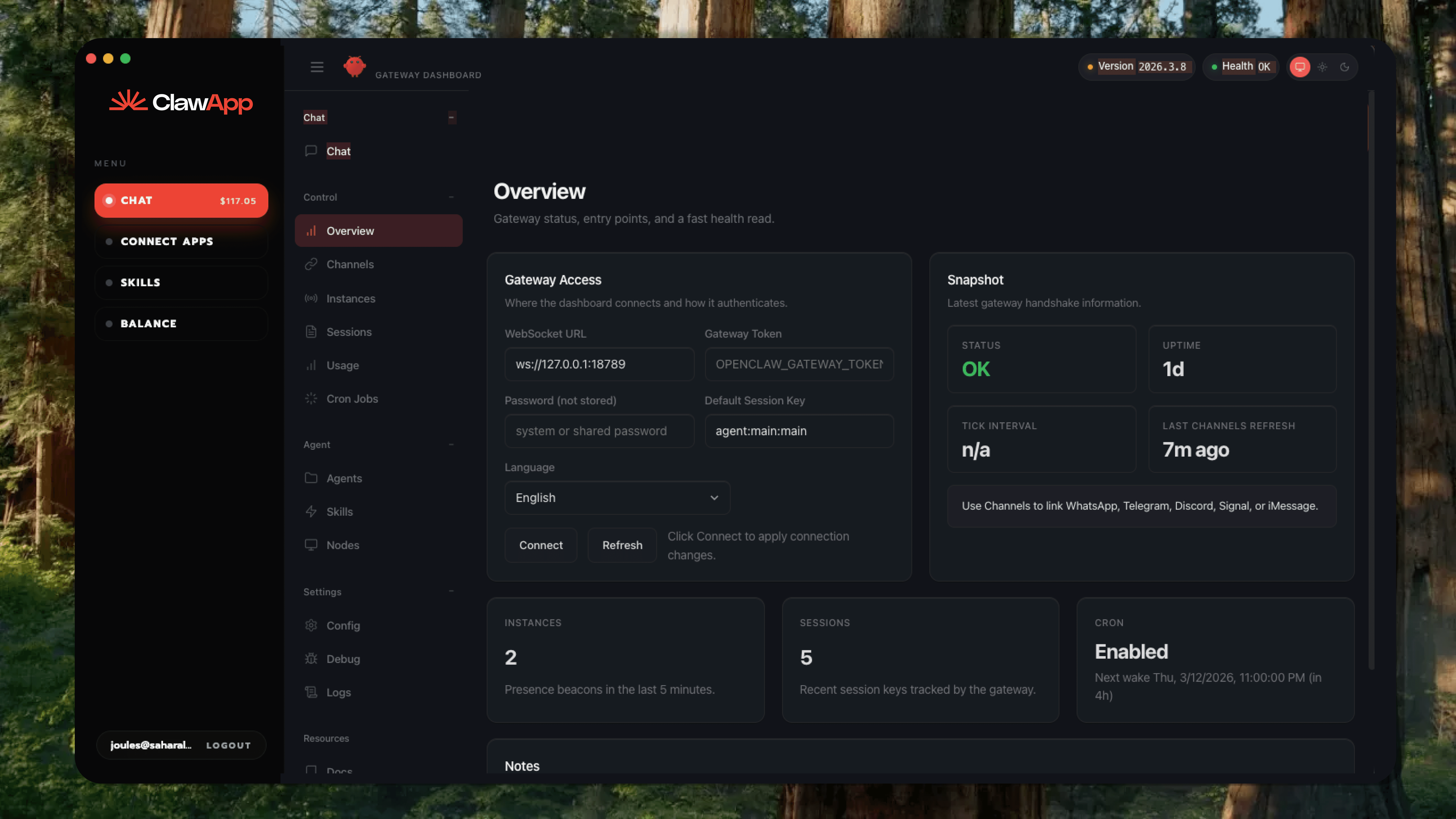Switch to system theme monitor toggle
The width and height of the screenshot is (1456, 819).
(1300, 67)
